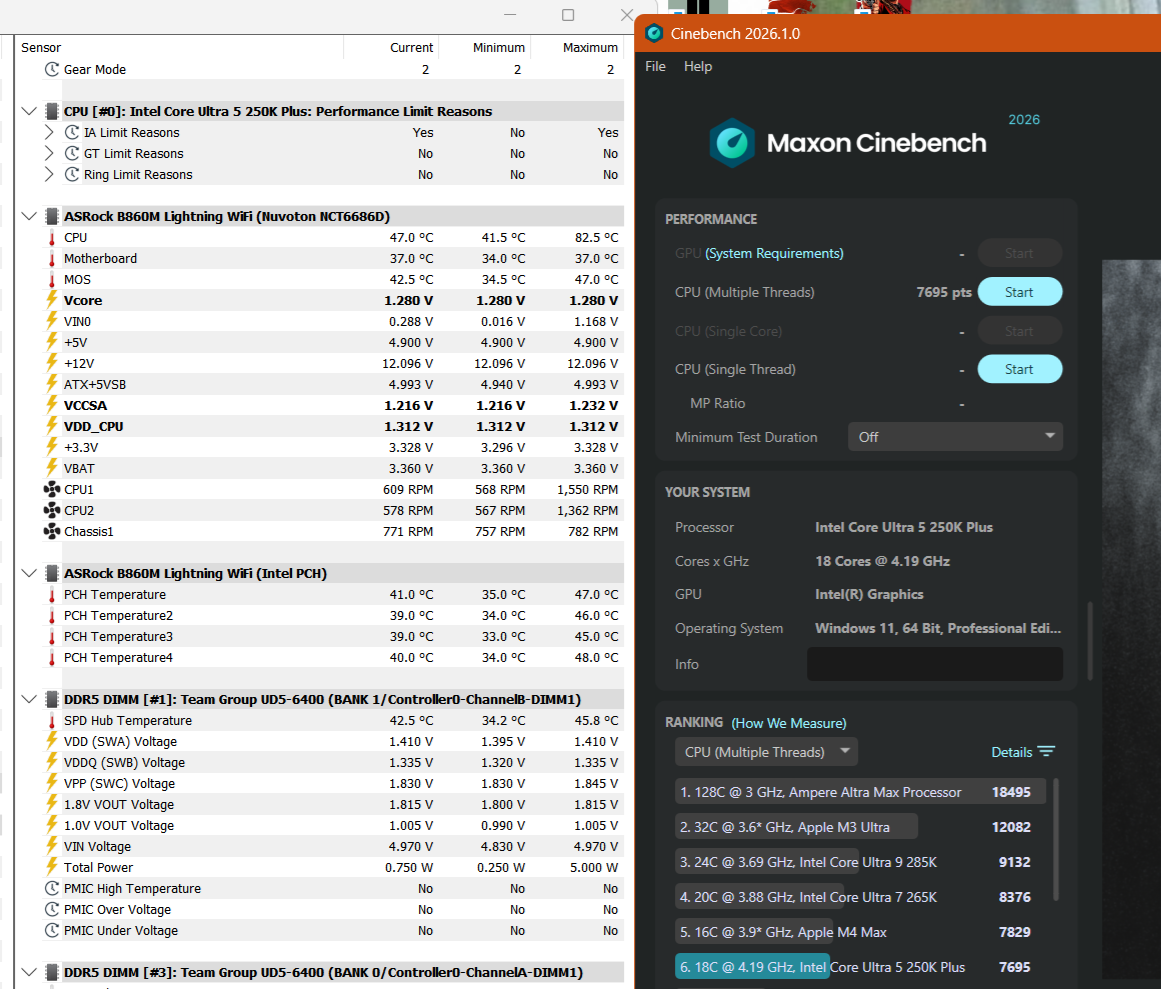
Task: Click the fan icon beside Chassis1
Action: tap(52, 532)
